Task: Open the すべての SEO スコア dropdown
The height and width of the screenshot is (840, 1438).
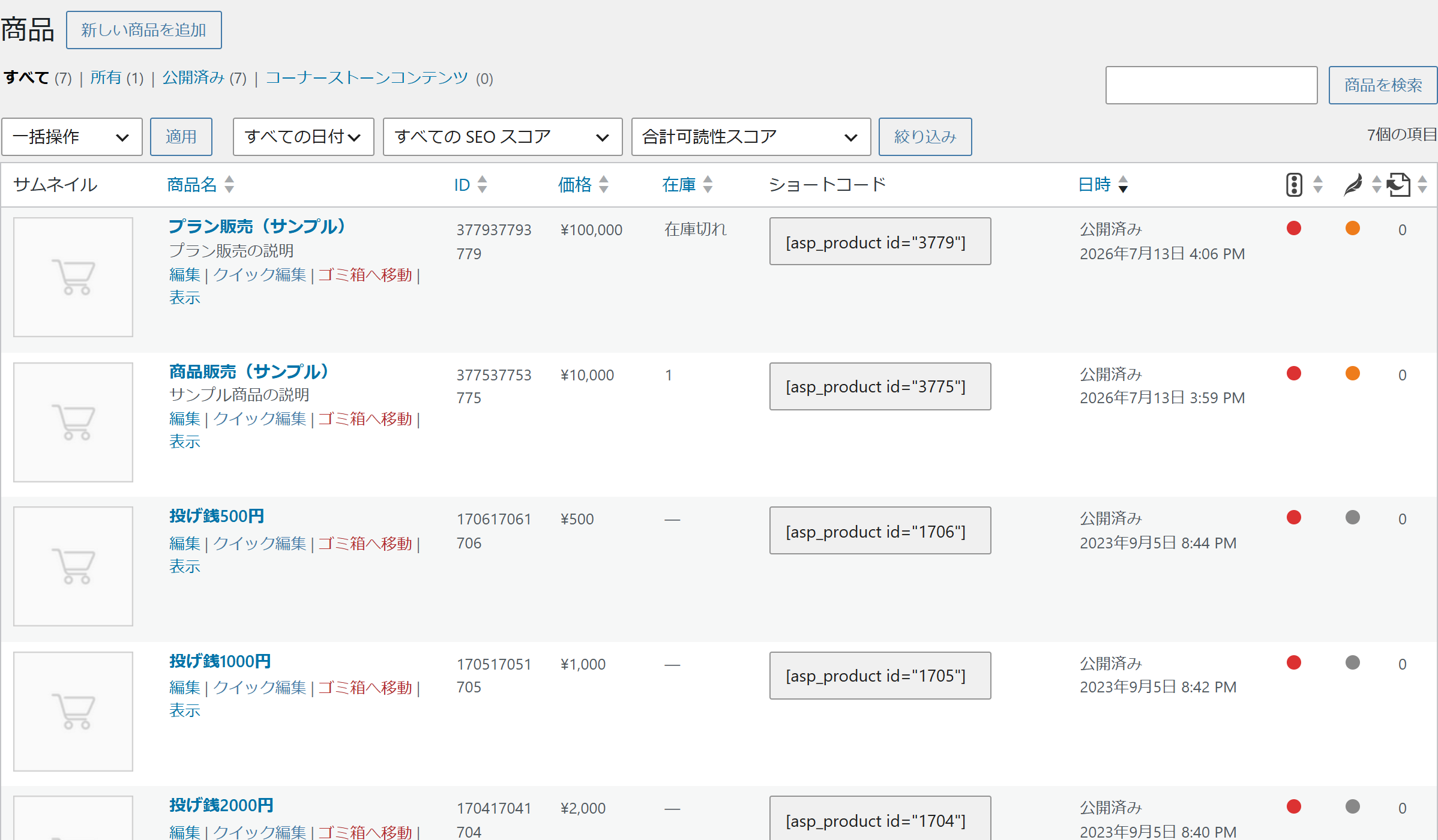Action: (503, 137)
